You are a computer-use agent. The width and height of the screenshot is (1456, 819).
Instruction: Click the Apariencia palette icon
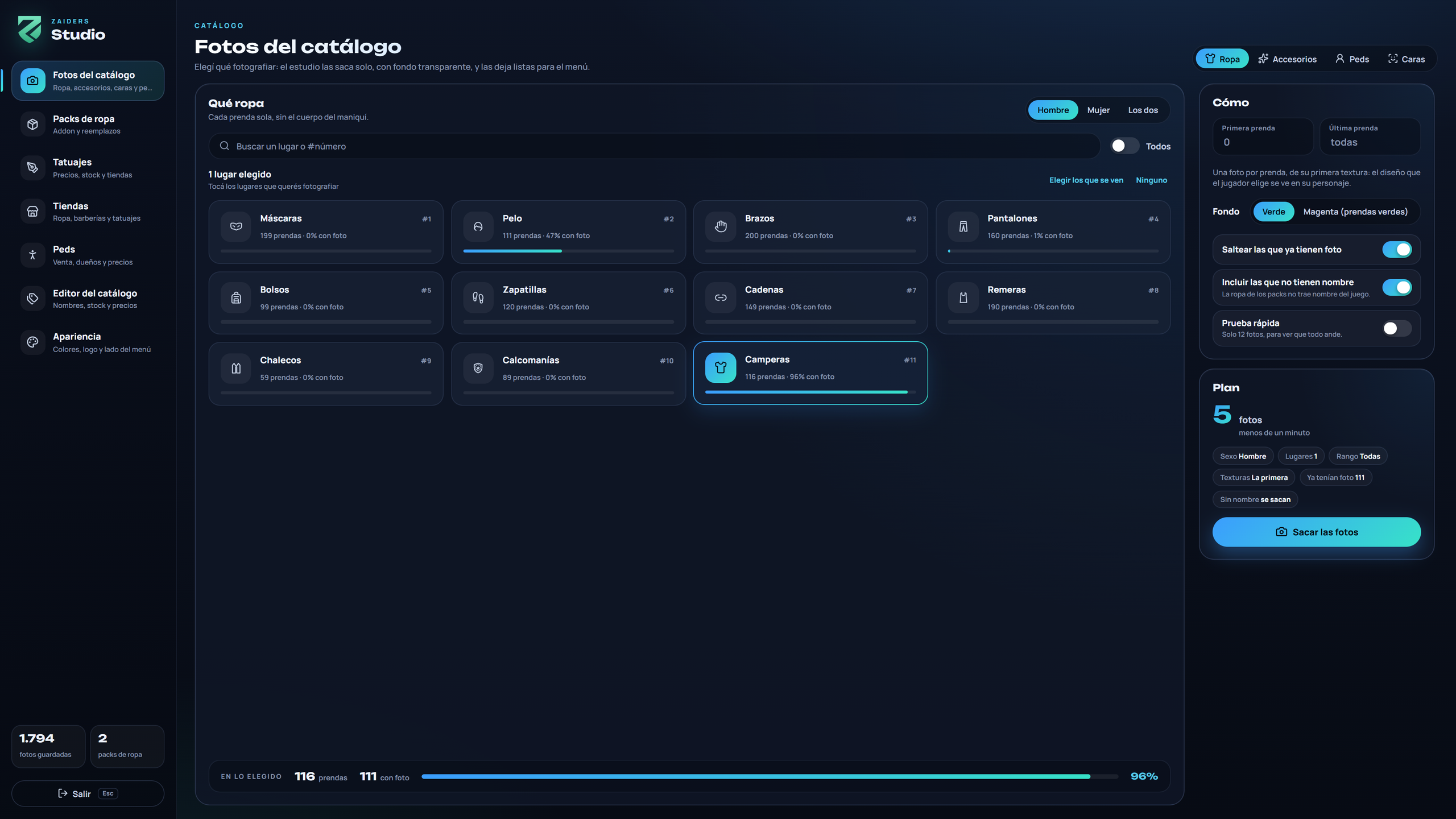[33, 342]
